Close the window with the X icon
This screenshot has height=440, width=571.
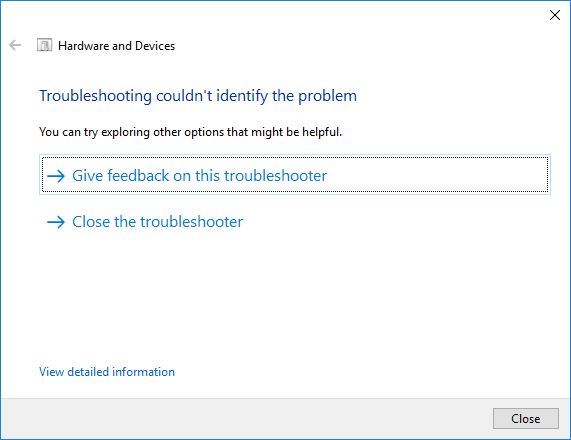(555, 15)
